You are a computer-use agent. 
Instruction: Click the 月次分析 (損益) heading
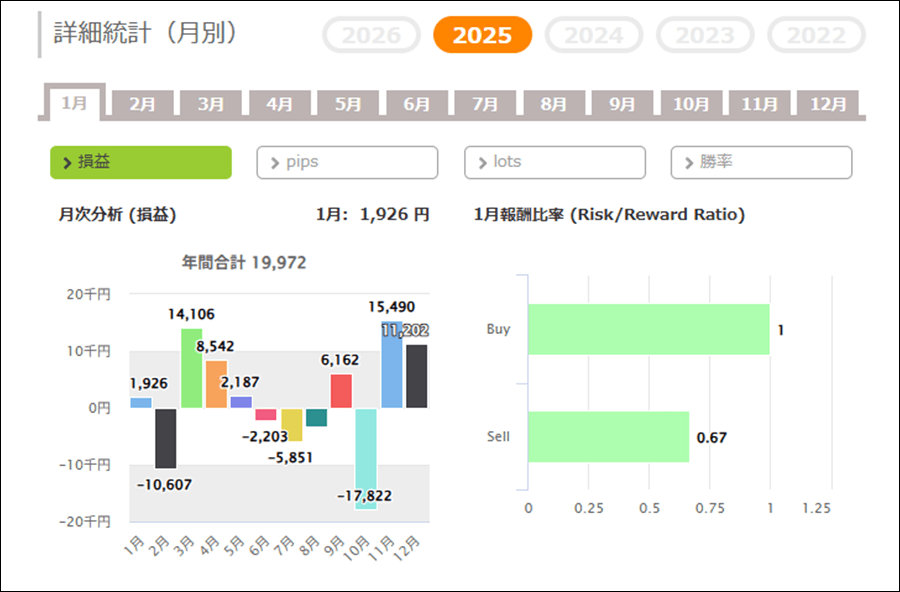[118, 215]
